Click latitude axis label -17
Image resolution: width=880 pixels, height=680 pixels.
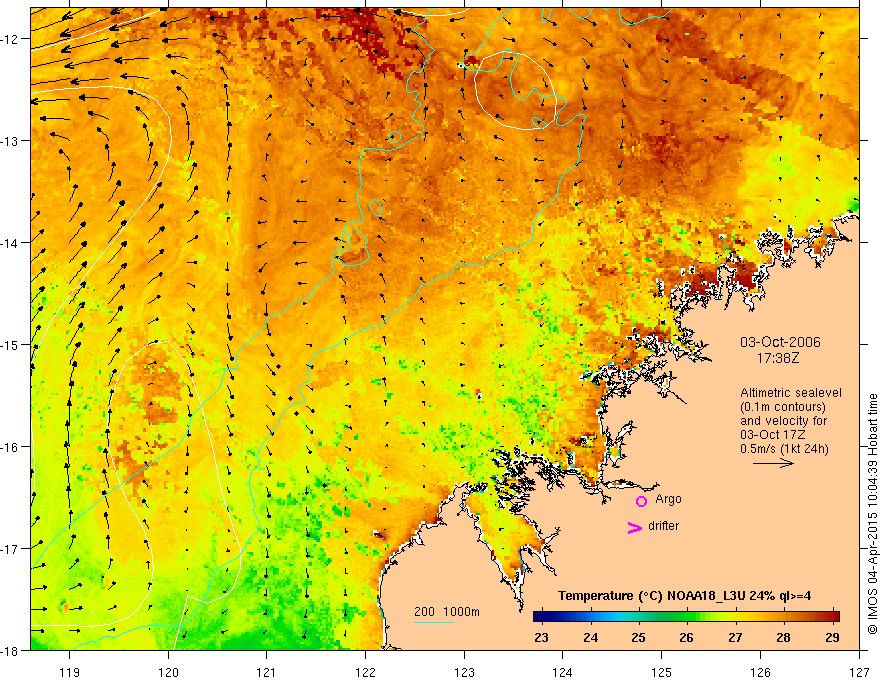[x=11, y=548]
